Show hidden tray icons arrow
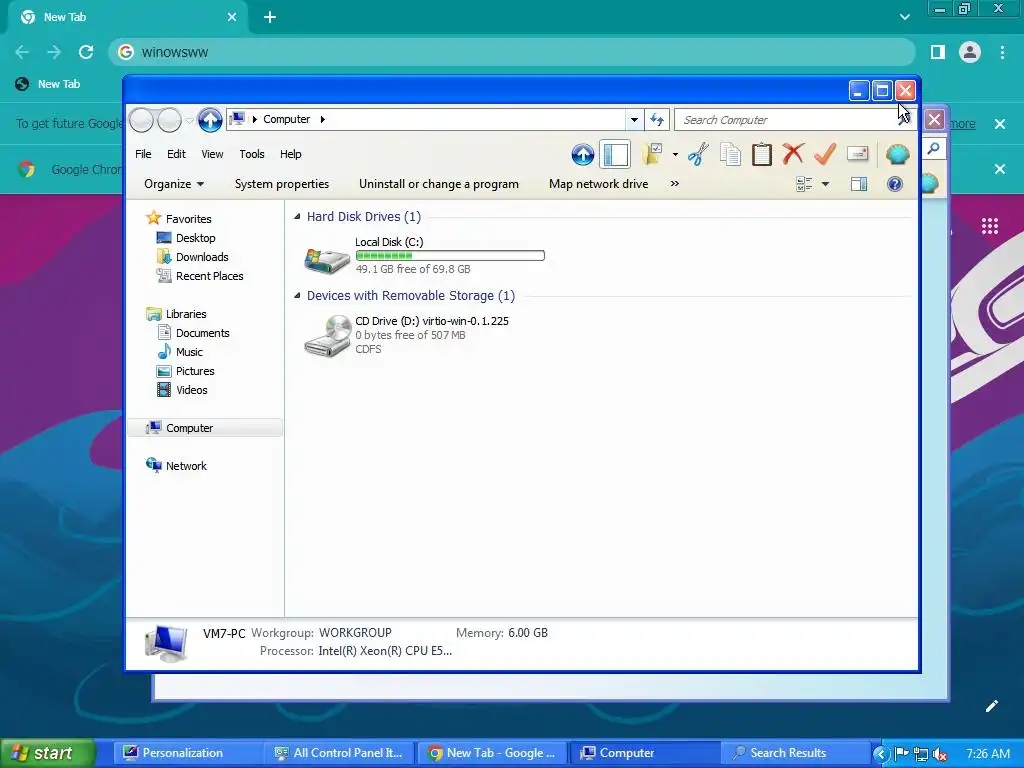Screen dimensions: 1024x768 point(880,754)
